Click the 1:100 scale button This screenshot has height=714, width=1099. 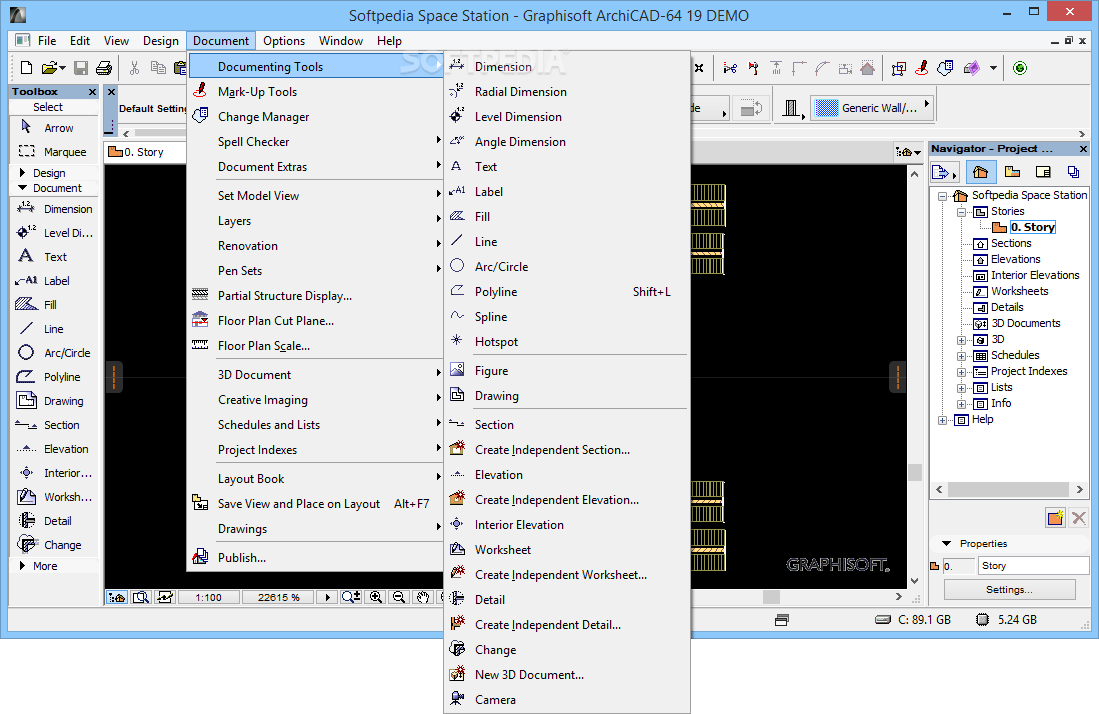point(208,597)
